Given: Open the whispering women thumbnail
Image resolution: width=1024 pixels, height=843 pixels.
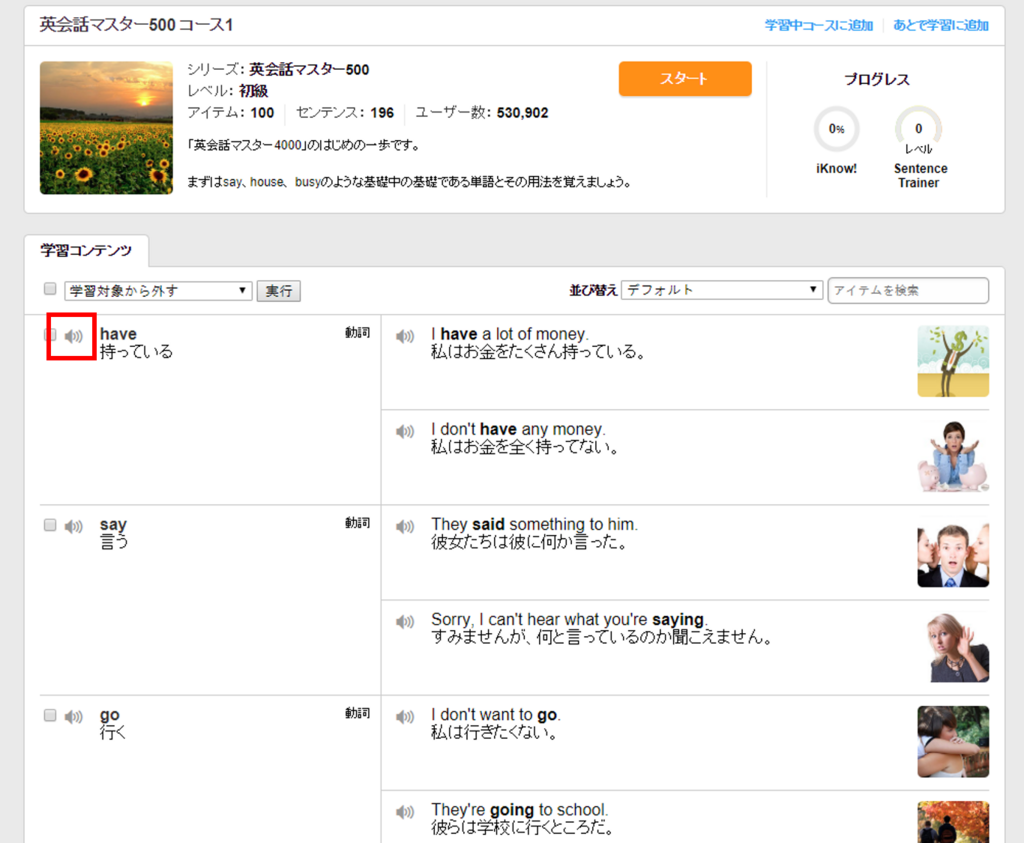Looking at the screenshot, I should [953, 552].
